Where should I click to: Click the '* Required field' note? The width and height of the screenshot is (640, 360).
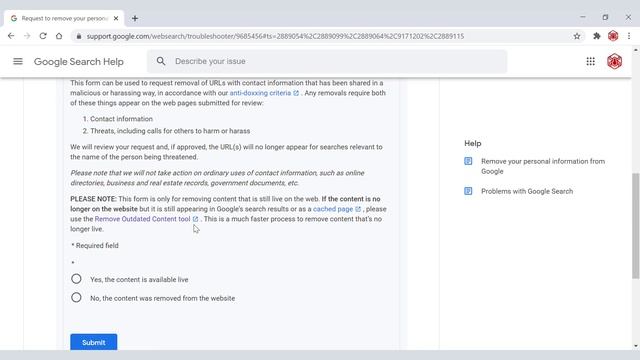95,245
